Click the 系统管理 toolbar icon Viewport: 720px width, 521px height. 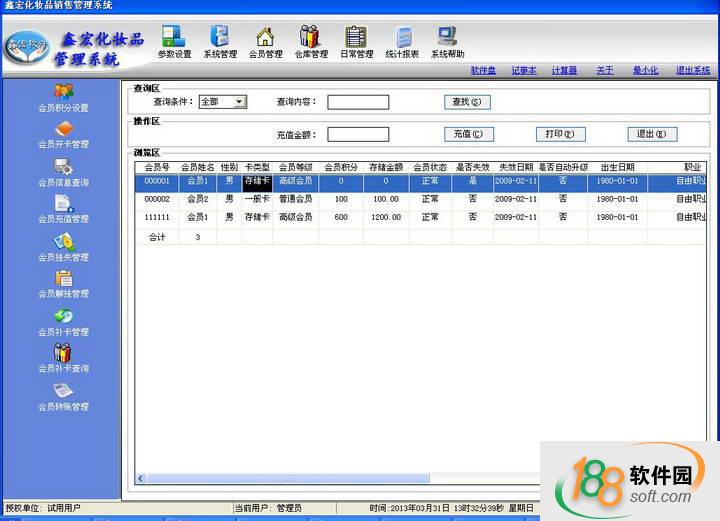[x=219, y=40]
